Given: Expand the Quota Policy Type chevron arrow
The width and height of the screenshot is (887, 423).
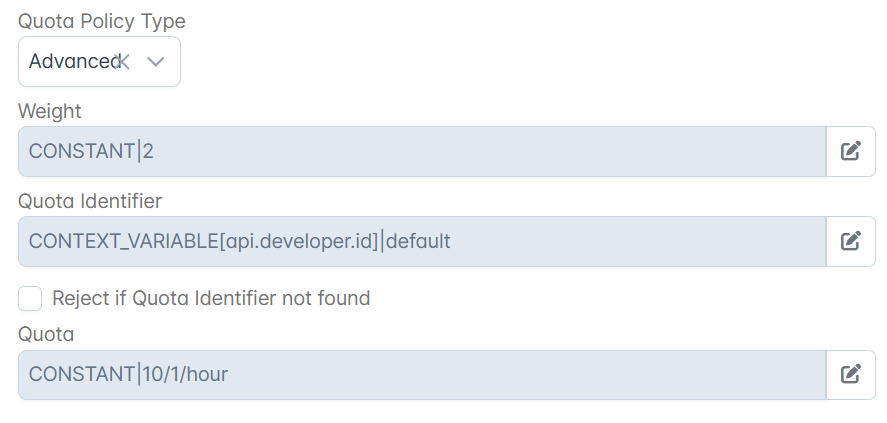Looking at the screenshot, I should [156, 61].
